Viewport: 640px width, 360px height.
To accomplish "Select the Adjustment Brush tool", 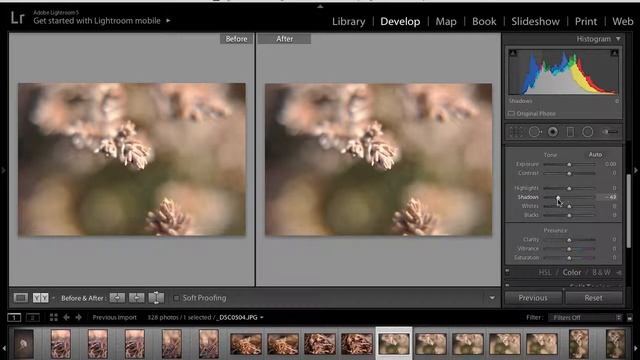I will (609, 132).
